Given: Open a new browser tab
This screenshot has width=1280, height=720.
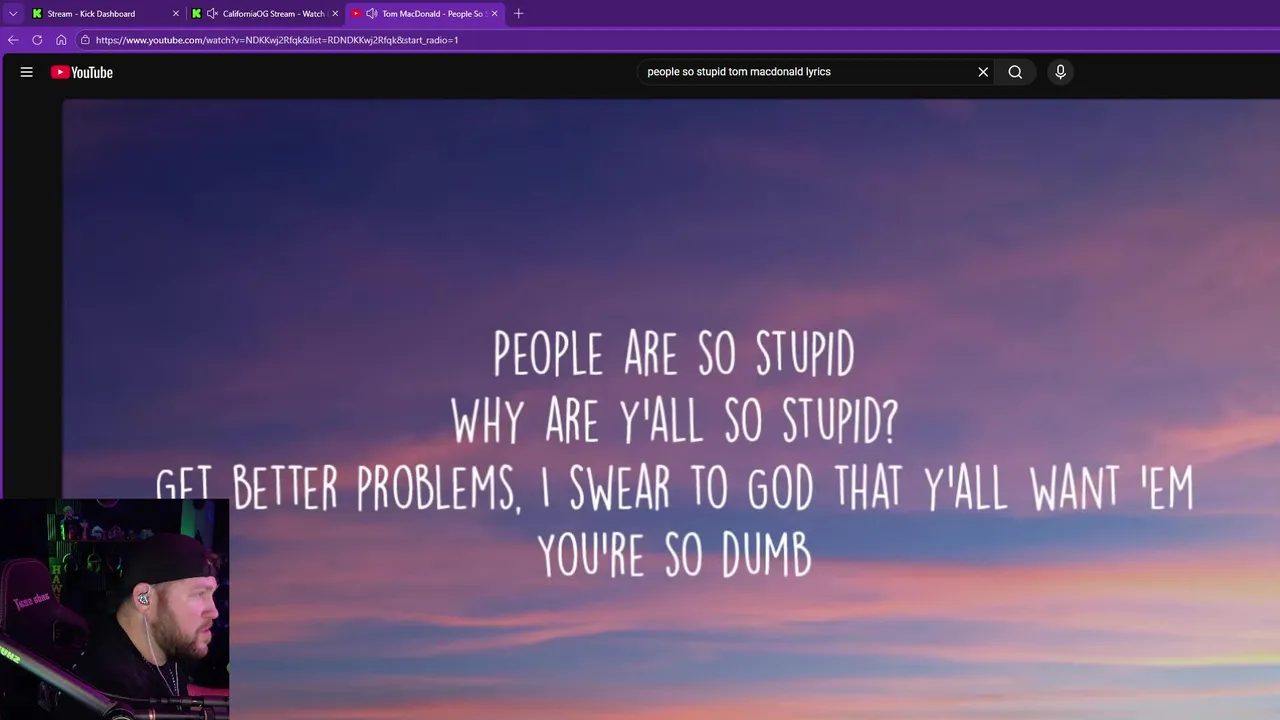Looking at the screenshot, I should click(518, 14).
